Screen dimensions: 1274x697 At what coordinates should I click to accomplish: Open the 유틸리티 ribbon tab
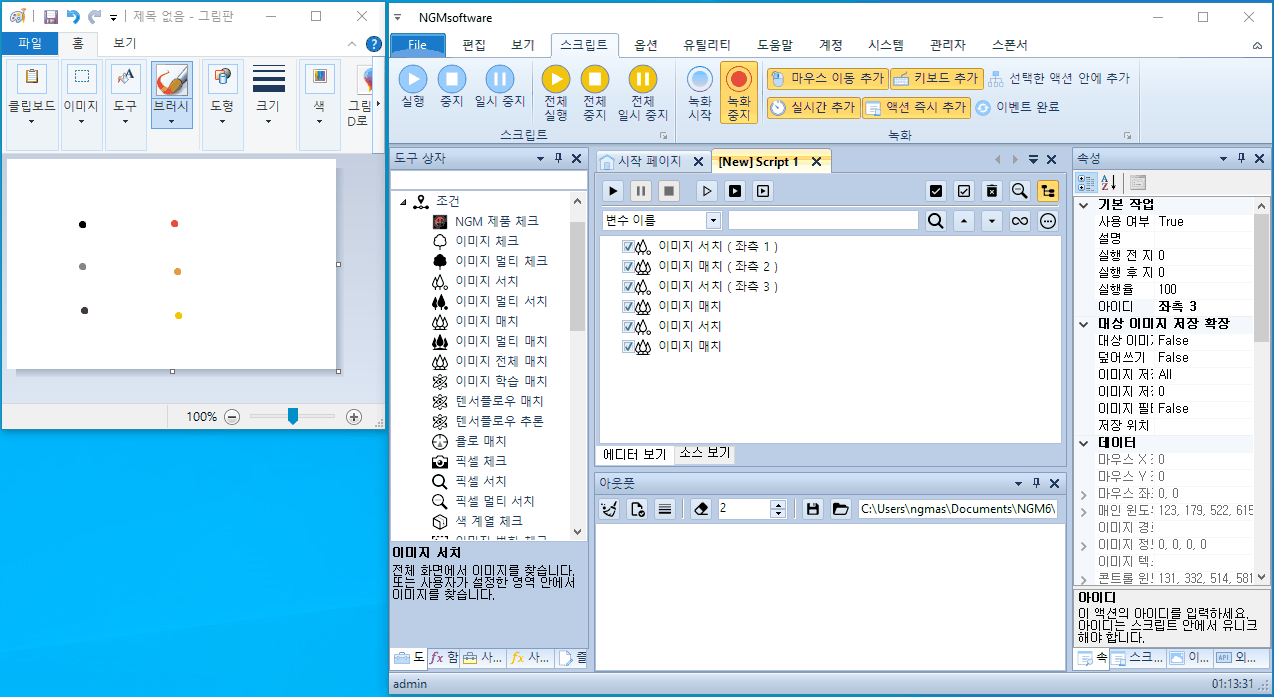[x=707, y=45]
